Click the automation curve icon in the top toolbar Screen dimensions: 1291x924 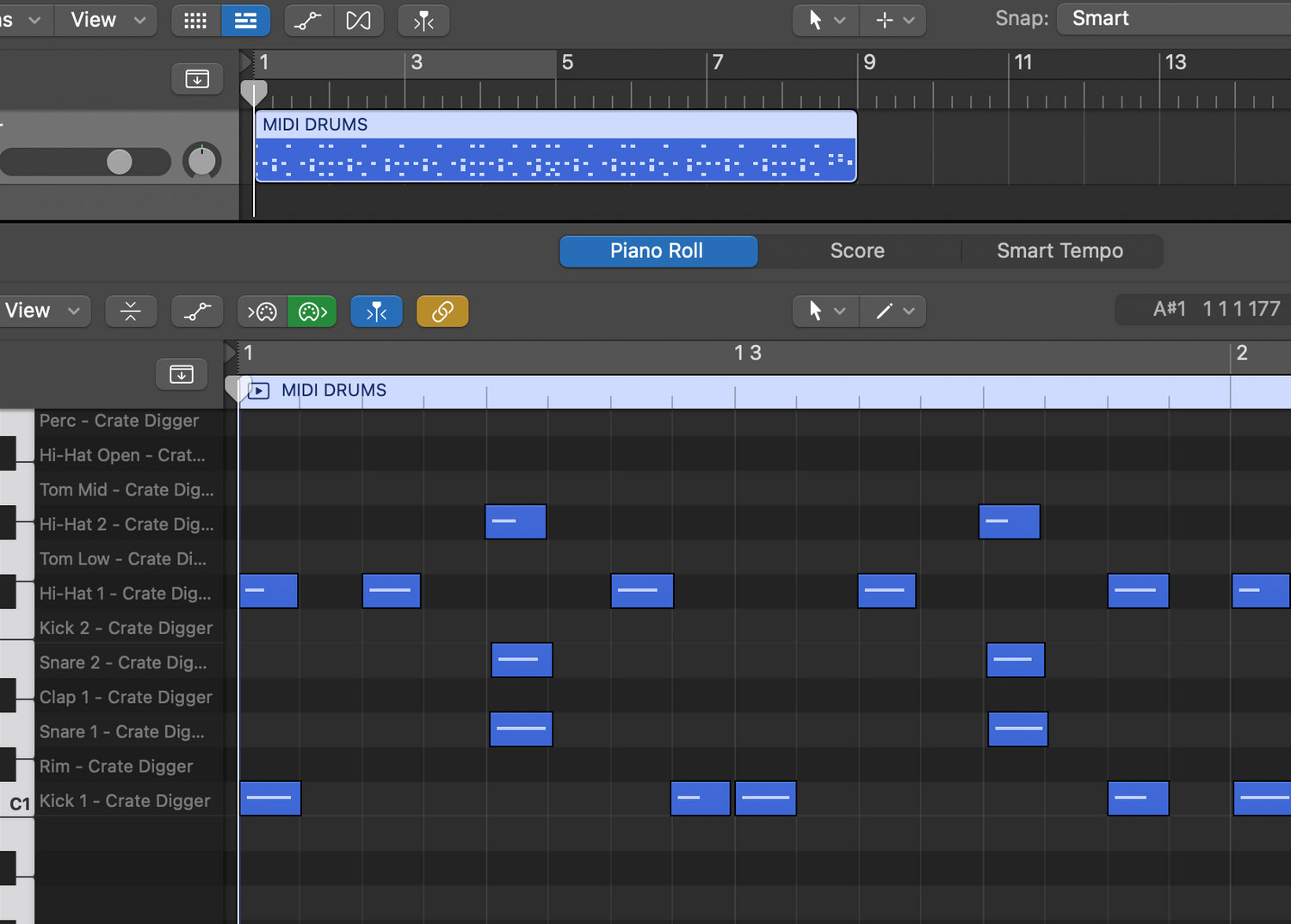[307, 21]
